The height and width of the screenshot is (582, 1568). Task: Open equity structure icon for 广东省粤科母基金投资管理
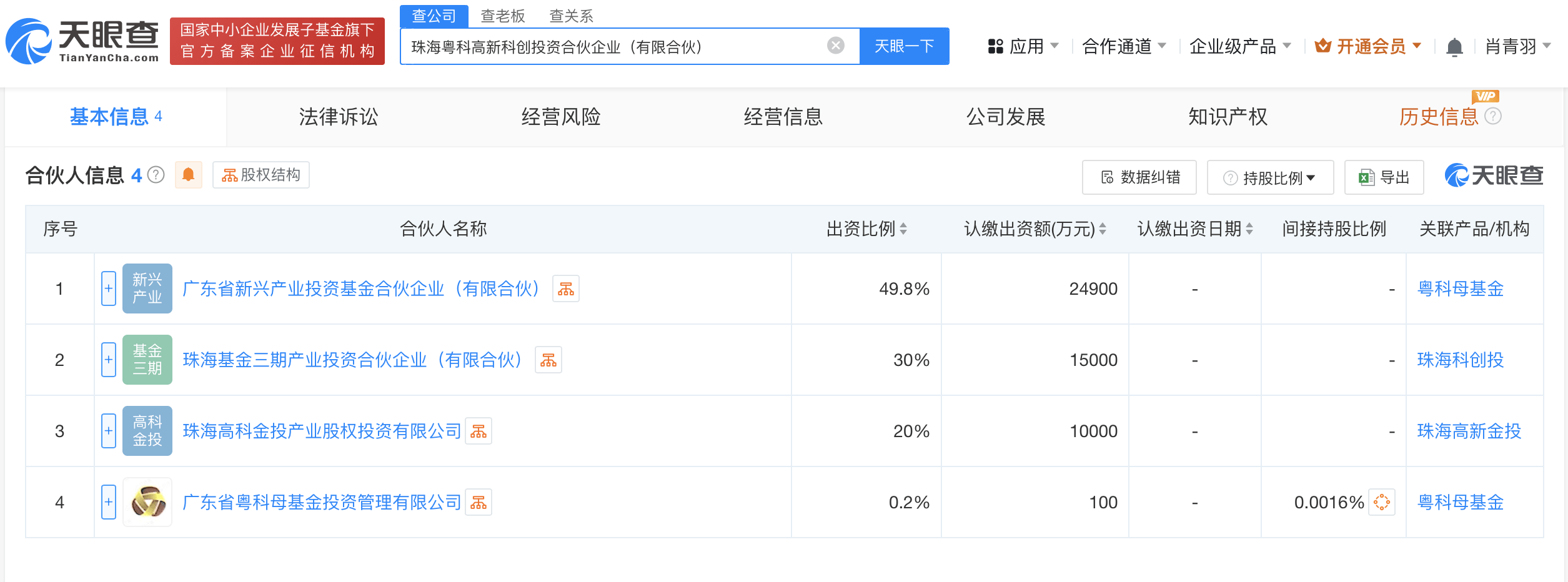[479, 502]
